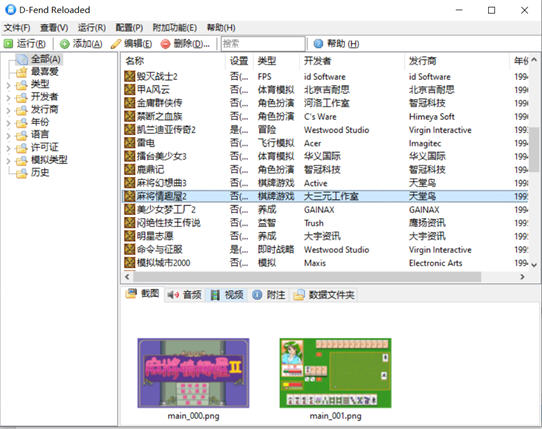Click the game icon beside 甲A风云
The width and height of the screenshot is (542, 429).
[129, 90]
